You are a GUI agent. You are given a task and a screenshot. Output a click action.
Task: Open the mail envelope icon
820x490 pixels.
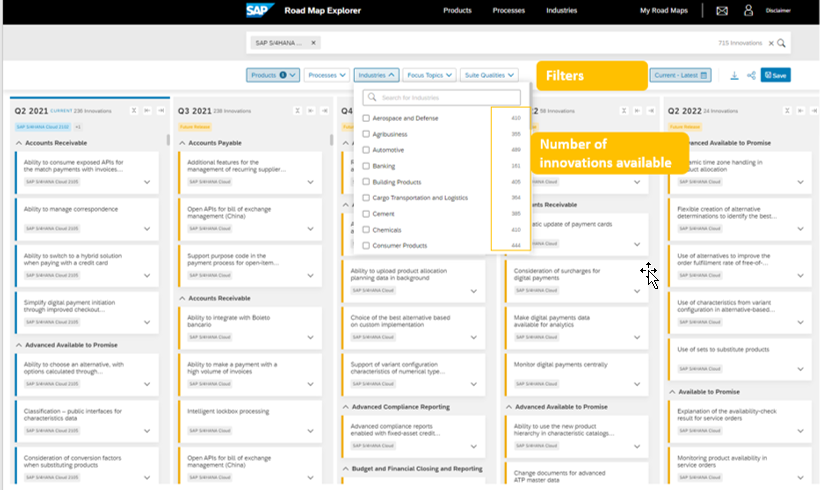pos(722,11)
